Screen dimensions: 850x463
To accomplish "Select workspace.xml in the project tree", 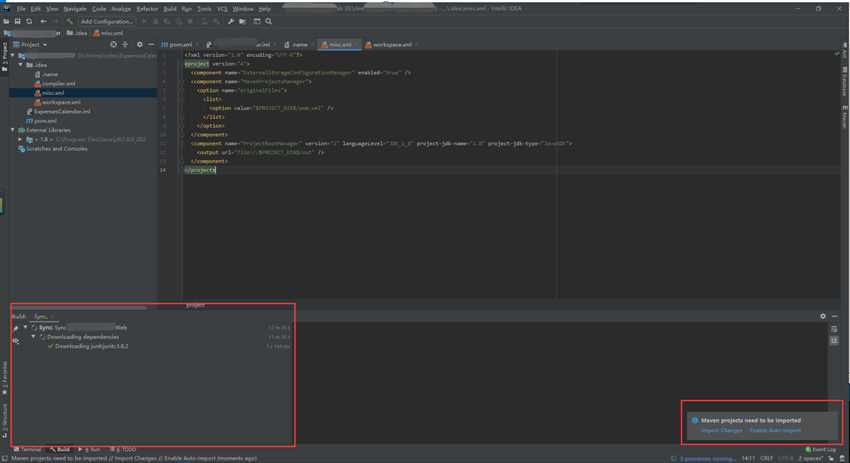I will (x=57, y=102).
